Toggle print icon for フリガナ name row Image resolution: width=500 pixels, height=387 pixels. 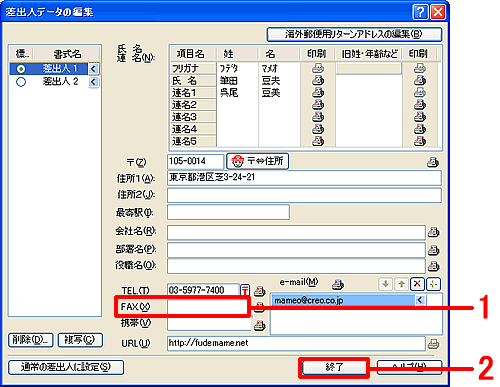pyautogui.click(x=318, y=68)
